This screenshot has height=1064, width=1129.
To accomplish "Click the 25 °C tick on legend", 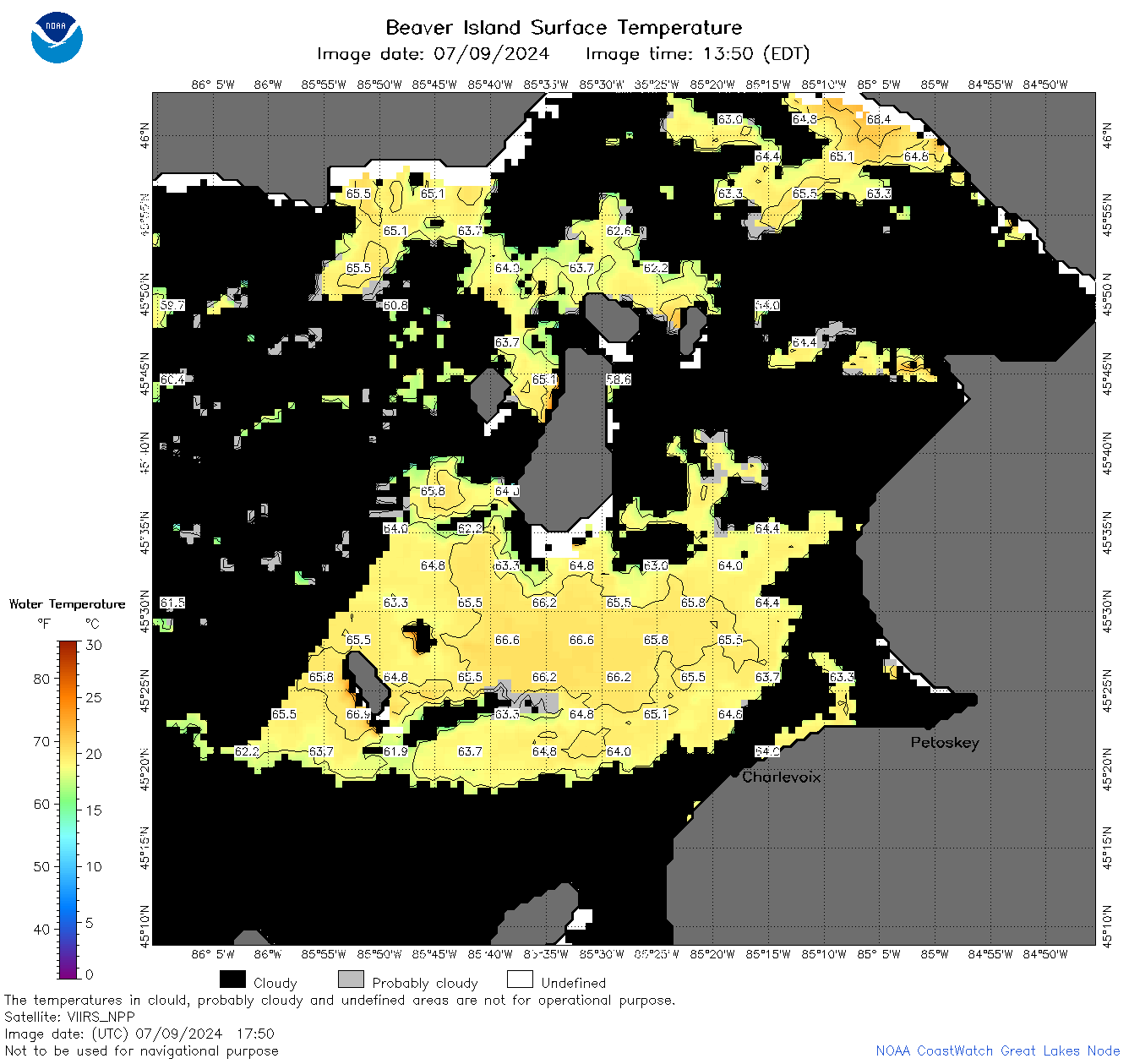I will pyautogui.click(x=94, y=698).
